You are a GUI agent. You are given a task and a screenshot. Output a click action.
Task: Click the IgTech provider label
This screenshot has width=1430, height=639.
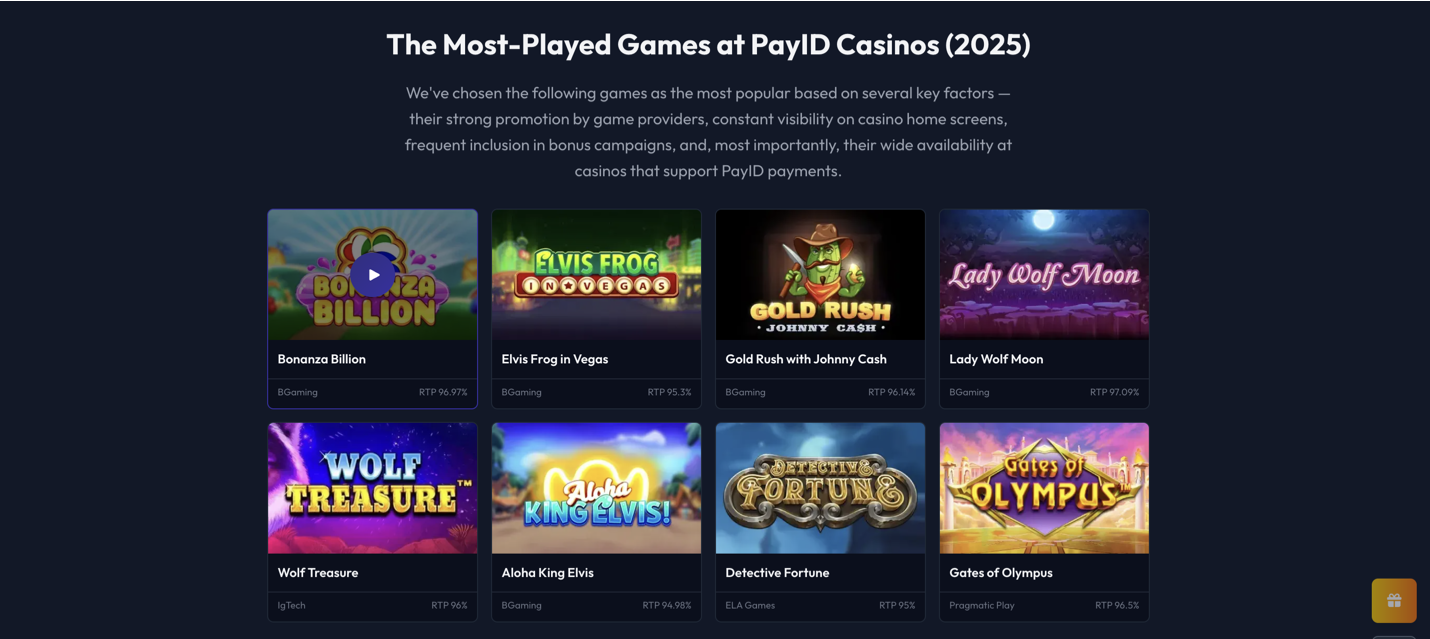tap(290, 605)
